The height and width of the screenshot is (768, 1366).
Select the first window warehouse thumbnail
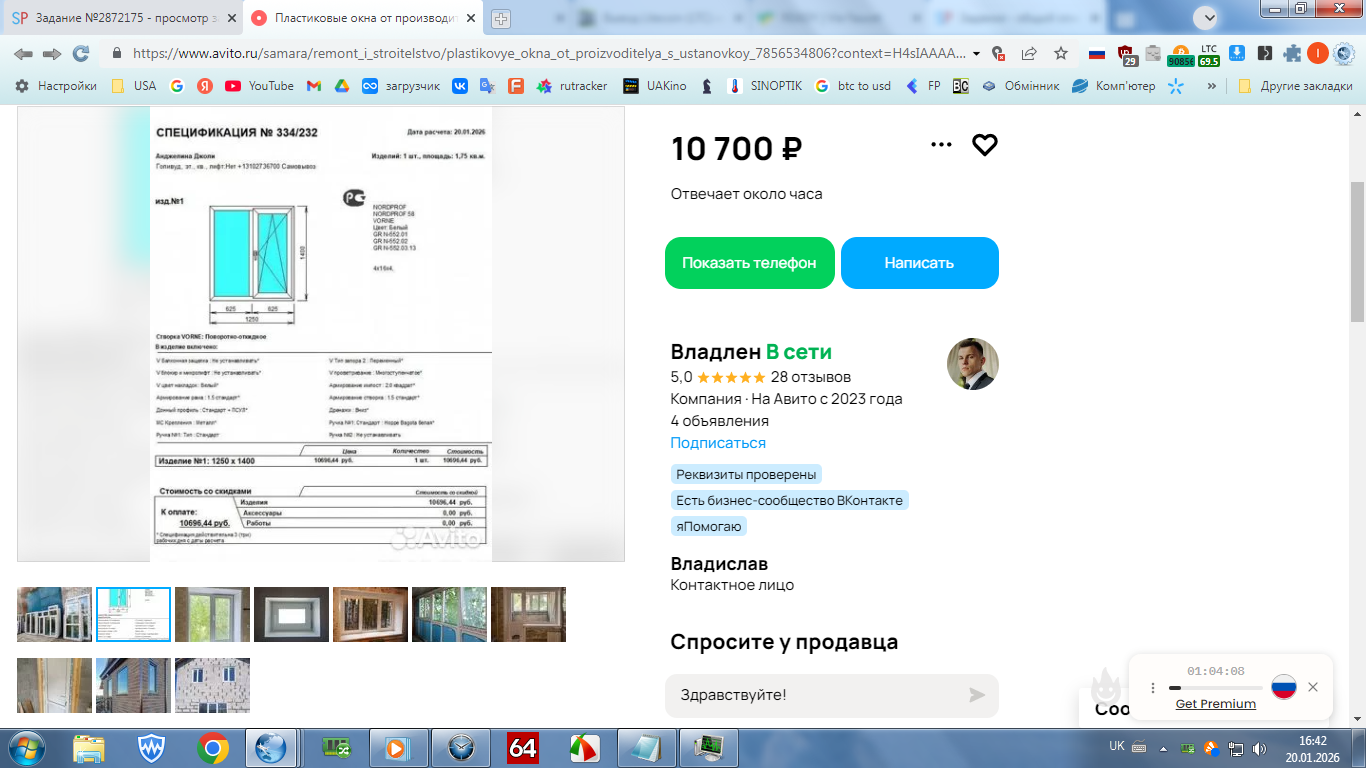54,614
